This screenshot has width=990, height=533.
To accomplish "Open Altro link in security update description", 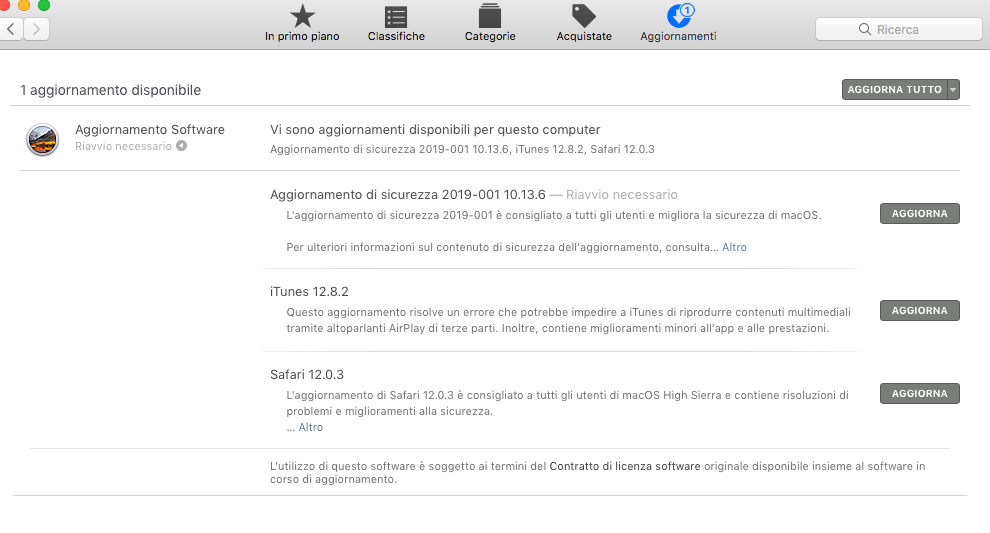I will (x=734, y=247).
